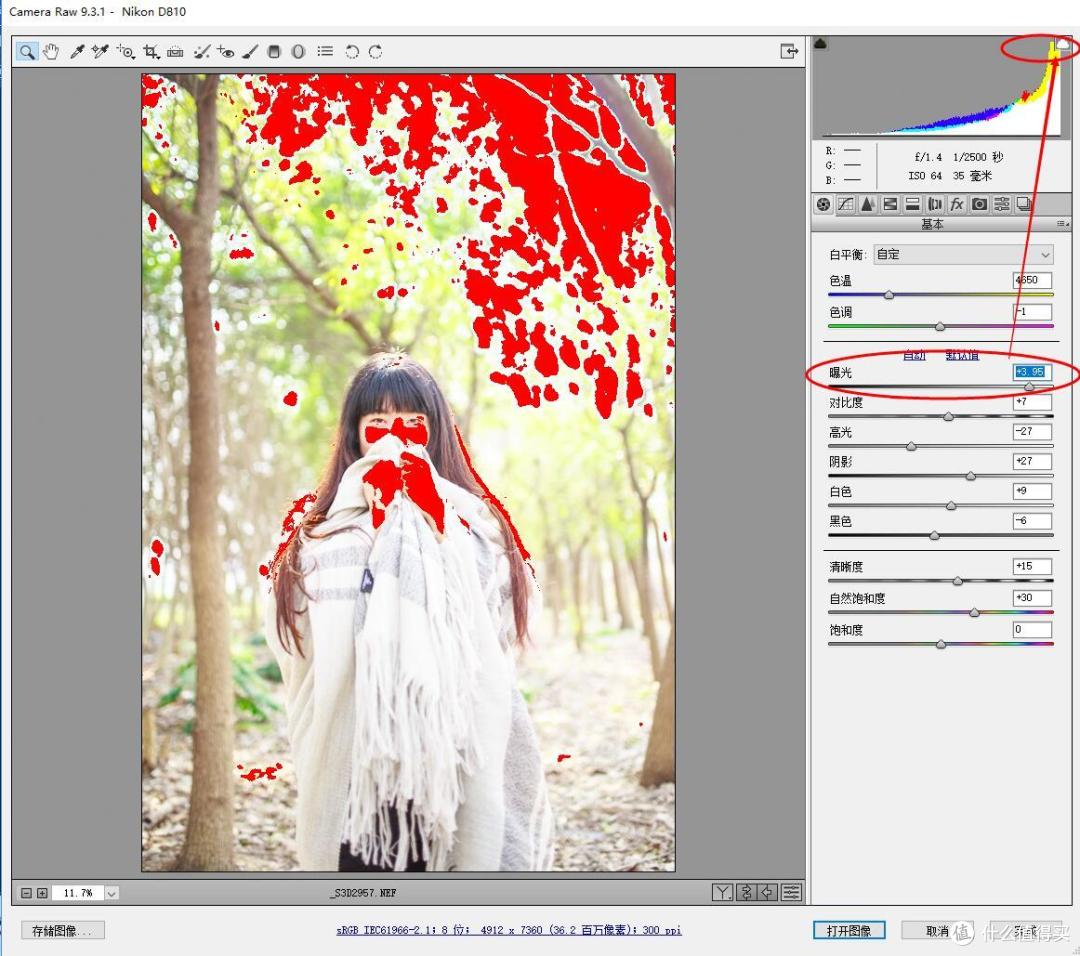Image resolution: width=1080 pixels, height=956 pixels.
Task: Select the Red Eye Removal tool
Action: 225,52
